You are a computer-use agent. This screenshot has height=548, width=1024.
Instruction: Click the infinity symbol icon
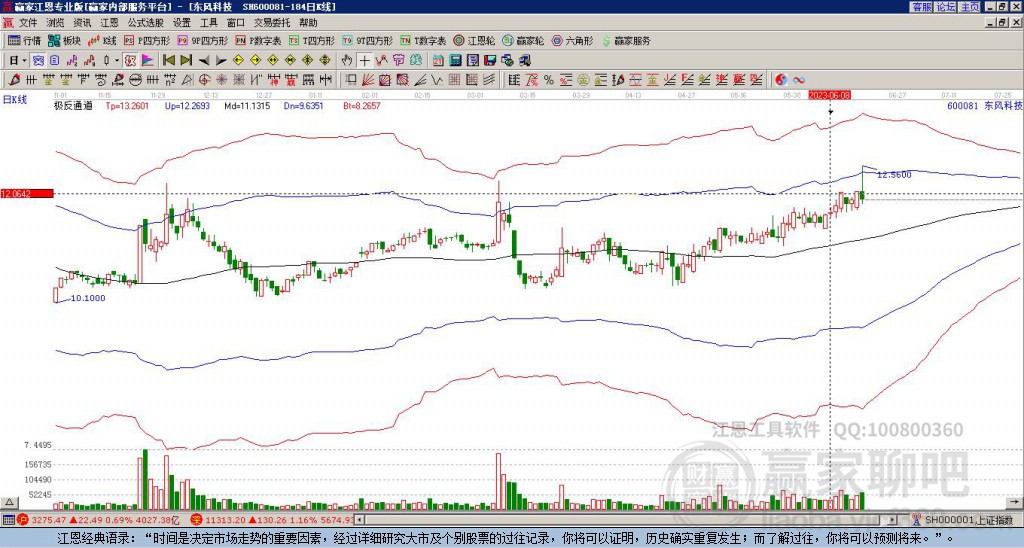tap(799, 80)
